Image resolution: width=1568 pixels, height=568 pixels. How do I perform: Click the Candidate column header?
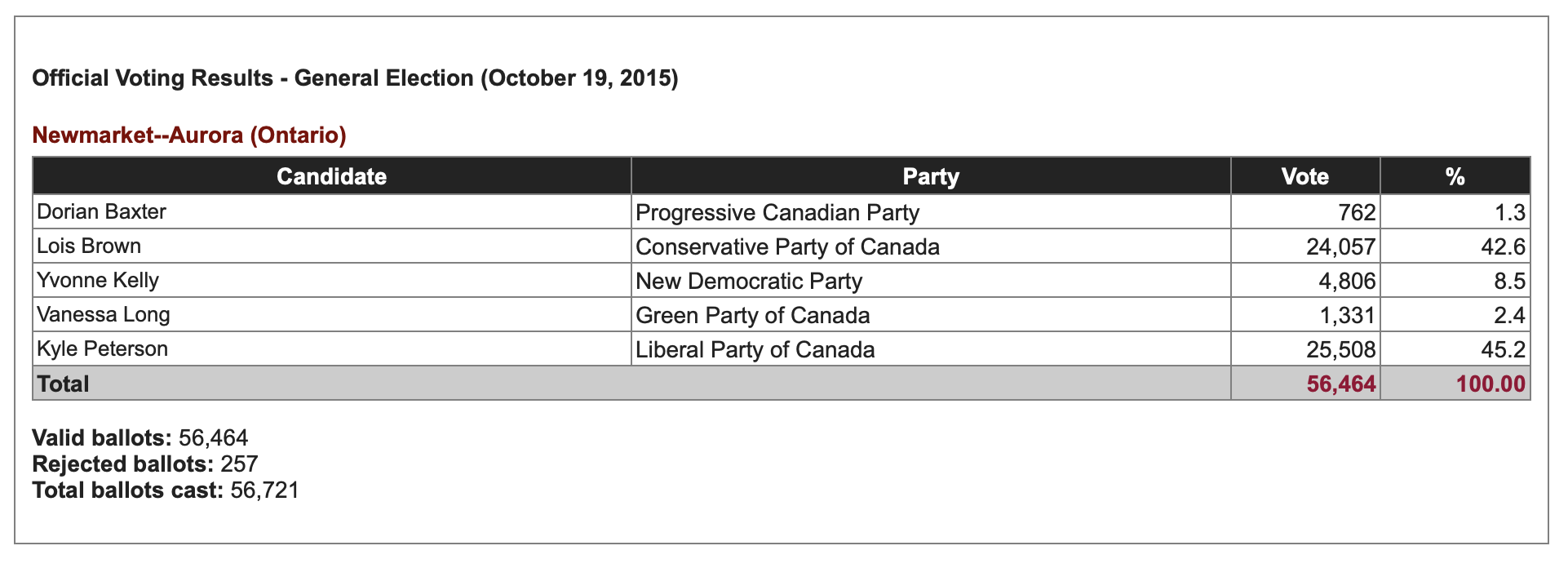(331, 176)
